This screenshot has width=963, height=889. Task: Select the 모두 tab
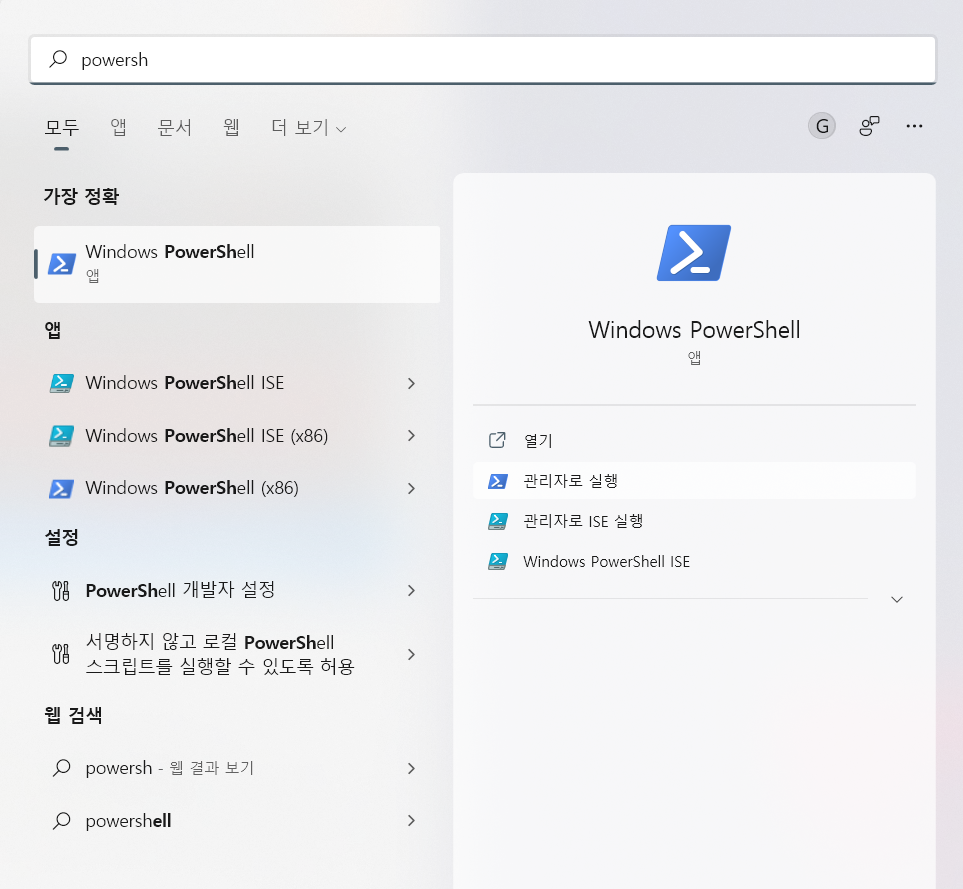tap(61, 128)
